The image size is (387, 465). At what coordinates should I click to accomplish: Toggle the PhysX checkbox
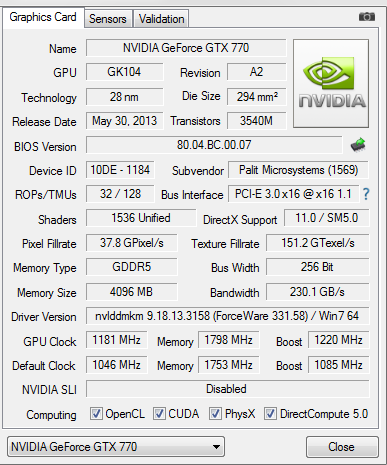(x=215, y=414)
